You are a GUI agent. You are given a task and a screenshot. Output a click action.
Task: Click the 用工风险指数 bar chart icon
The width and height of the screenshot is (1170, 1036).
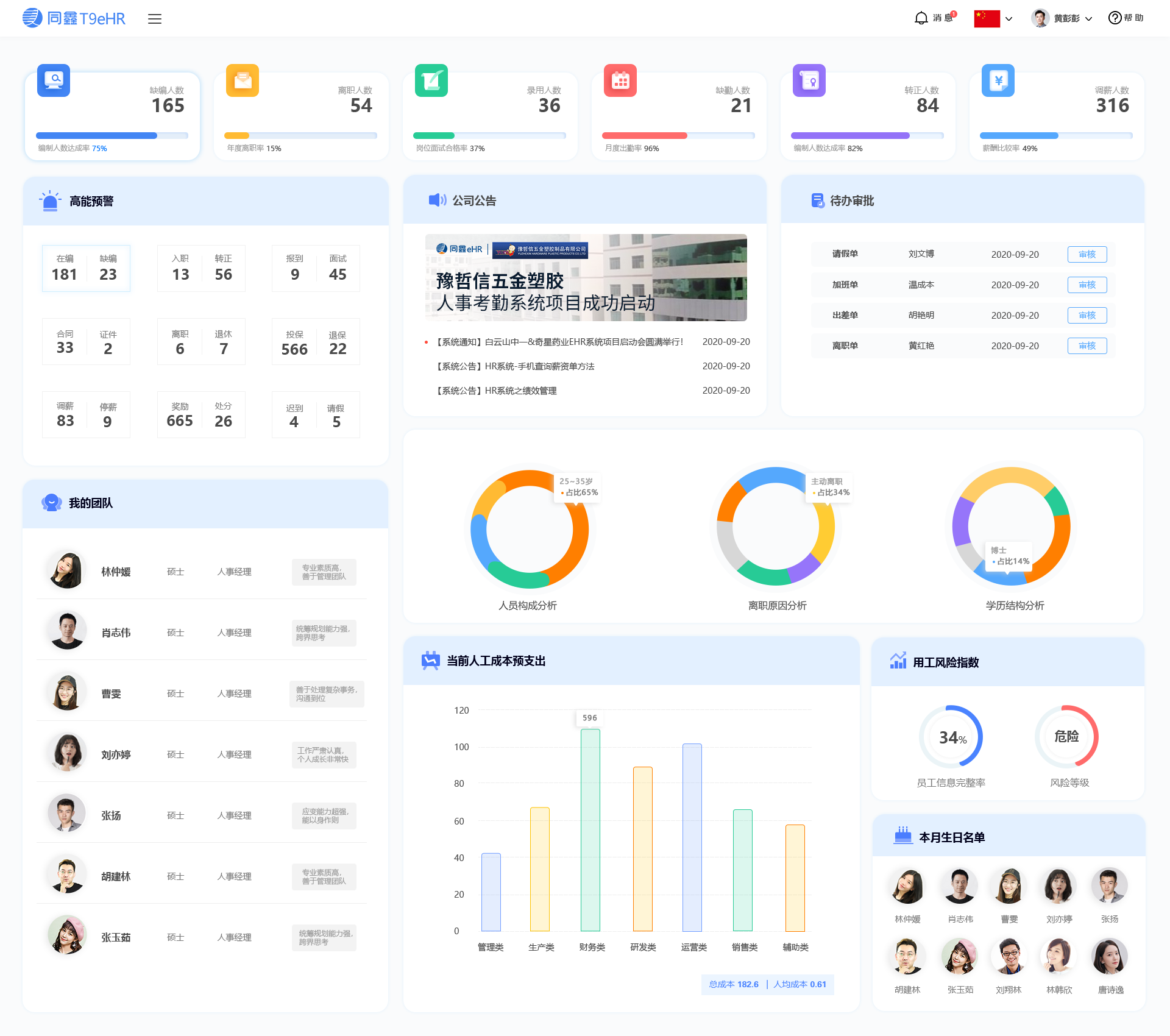898,661
